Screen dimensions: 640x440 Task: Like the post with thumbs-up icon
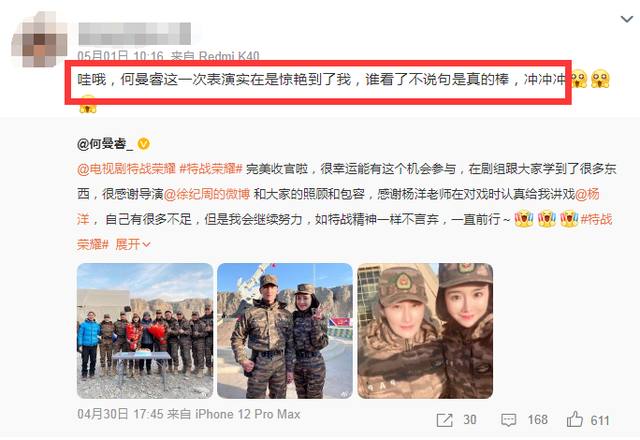tap(574, 419)
